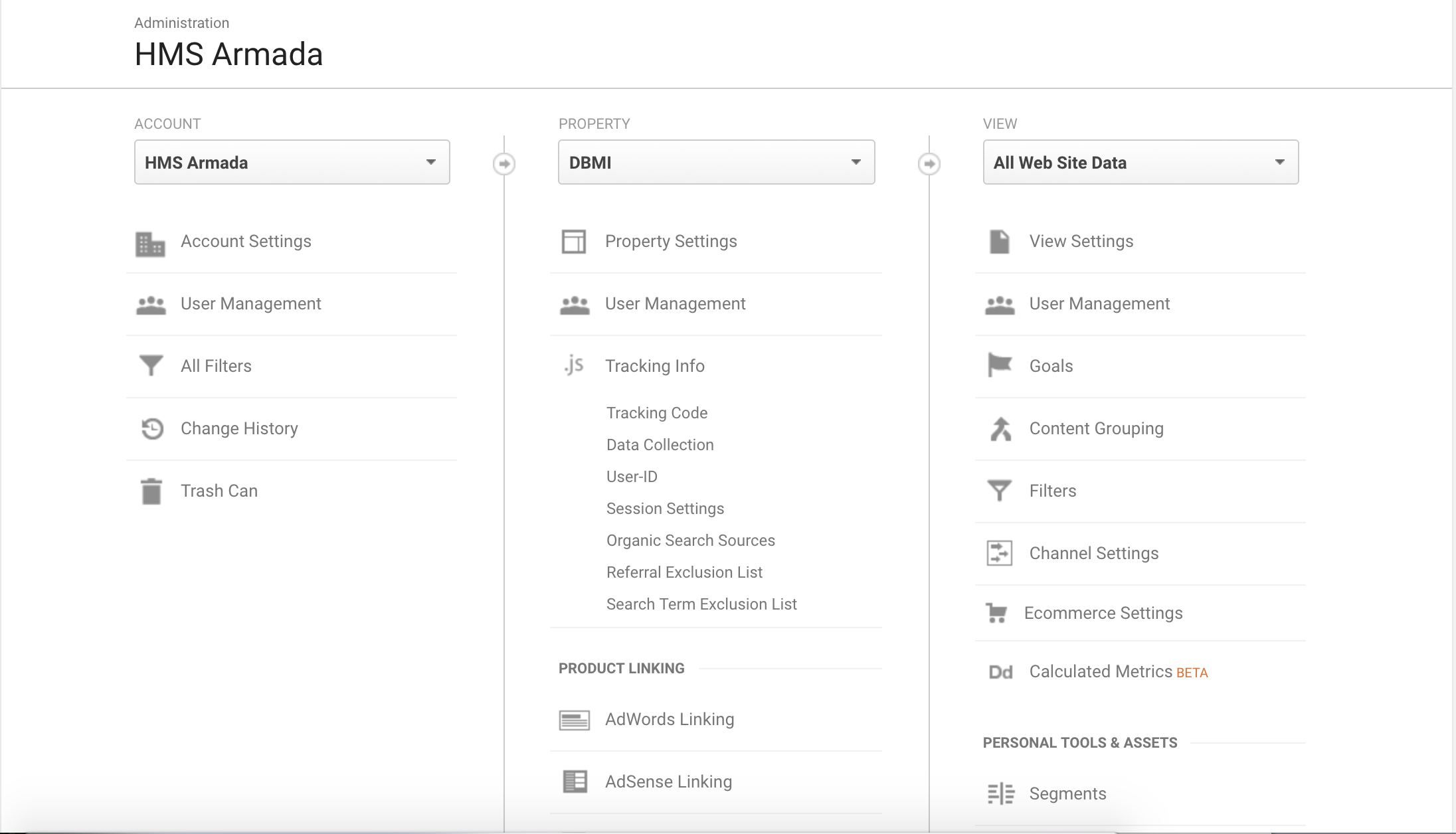Select Tracking Code under Tracking Info
The width and height of the screenshot is (1456, 834).
[657, 413]
